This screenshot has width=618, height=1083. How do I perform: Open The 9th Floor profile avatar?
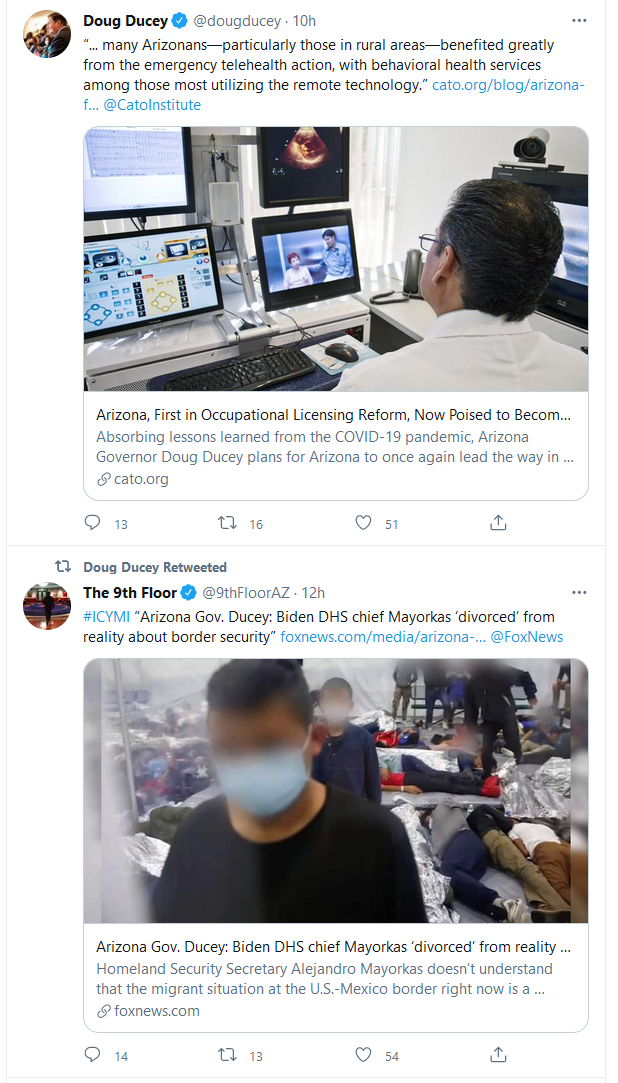tap(47, 606)
